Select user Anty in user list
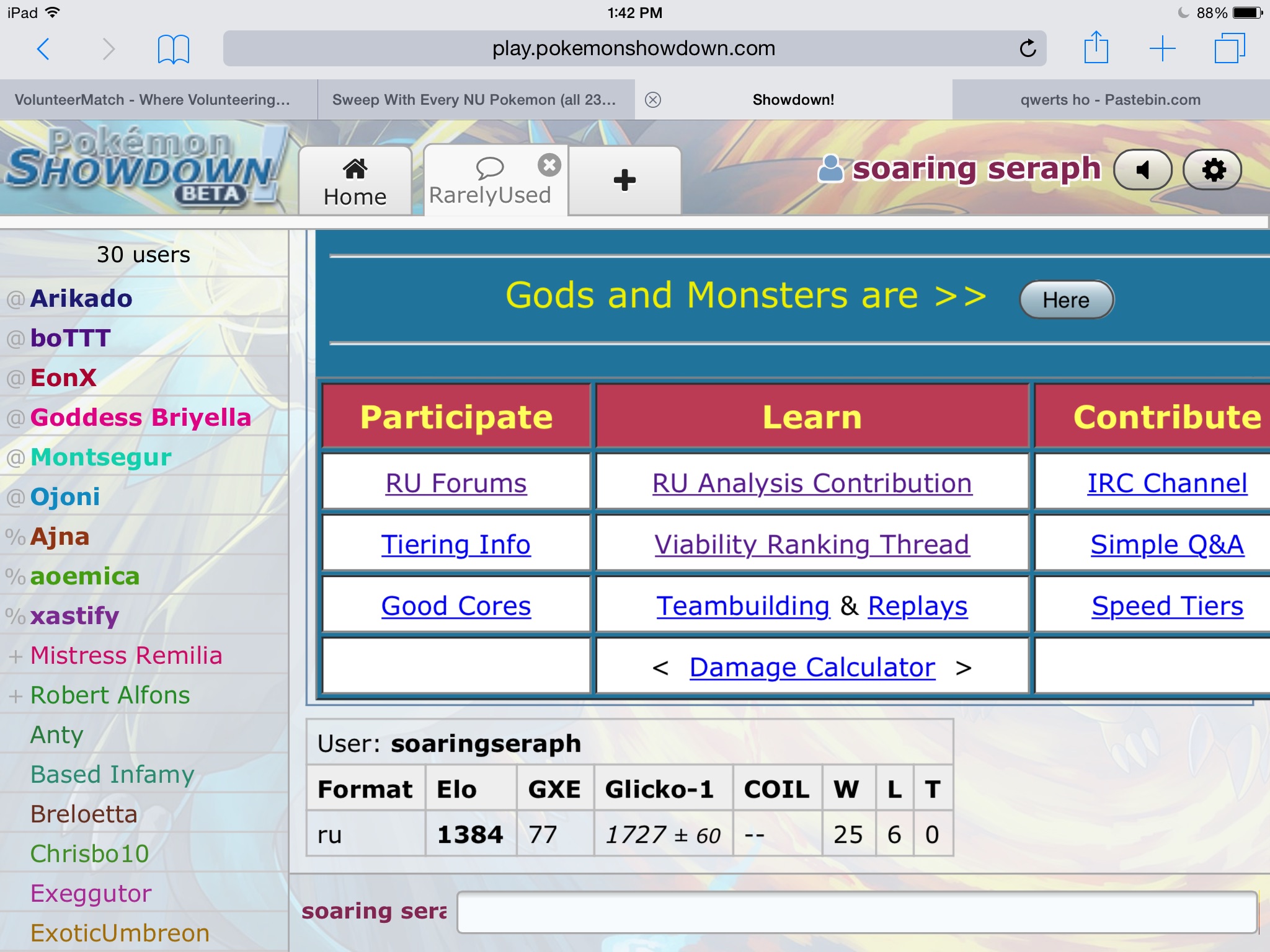 [x=144, y=734]
